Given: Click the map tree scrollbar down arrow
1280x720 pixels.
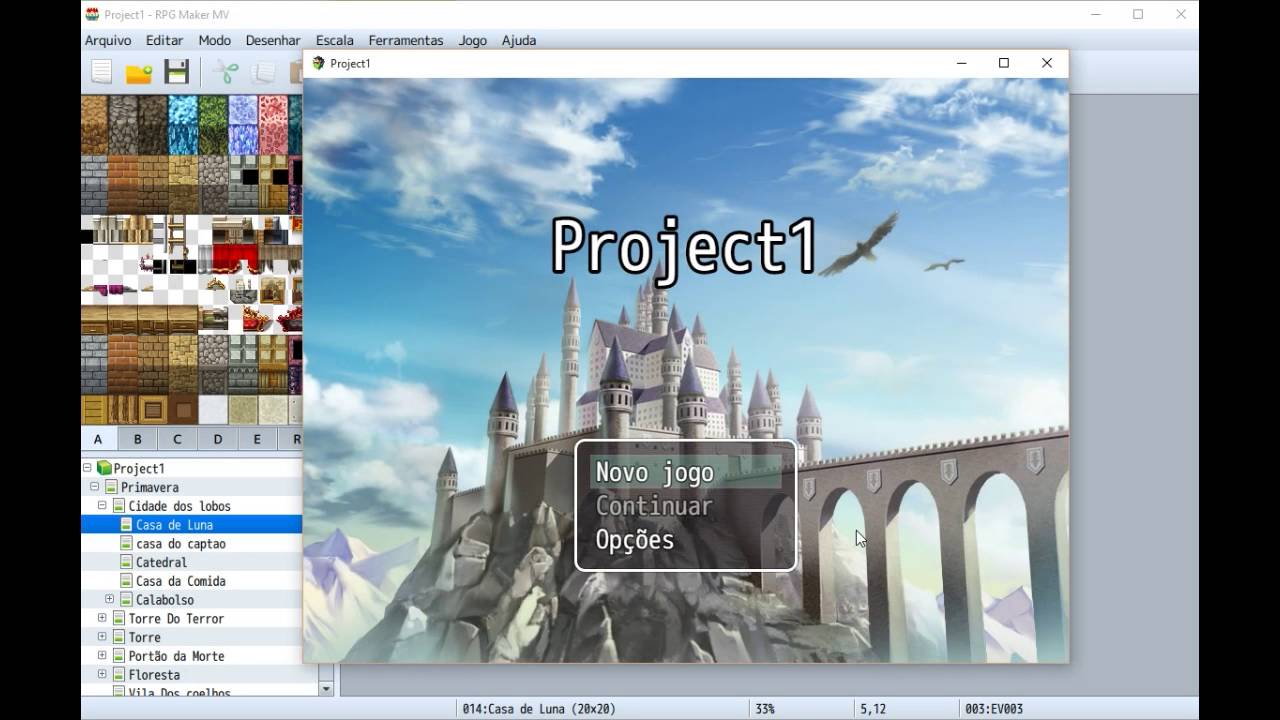Looking at the screenshot, I should point(326,689).
